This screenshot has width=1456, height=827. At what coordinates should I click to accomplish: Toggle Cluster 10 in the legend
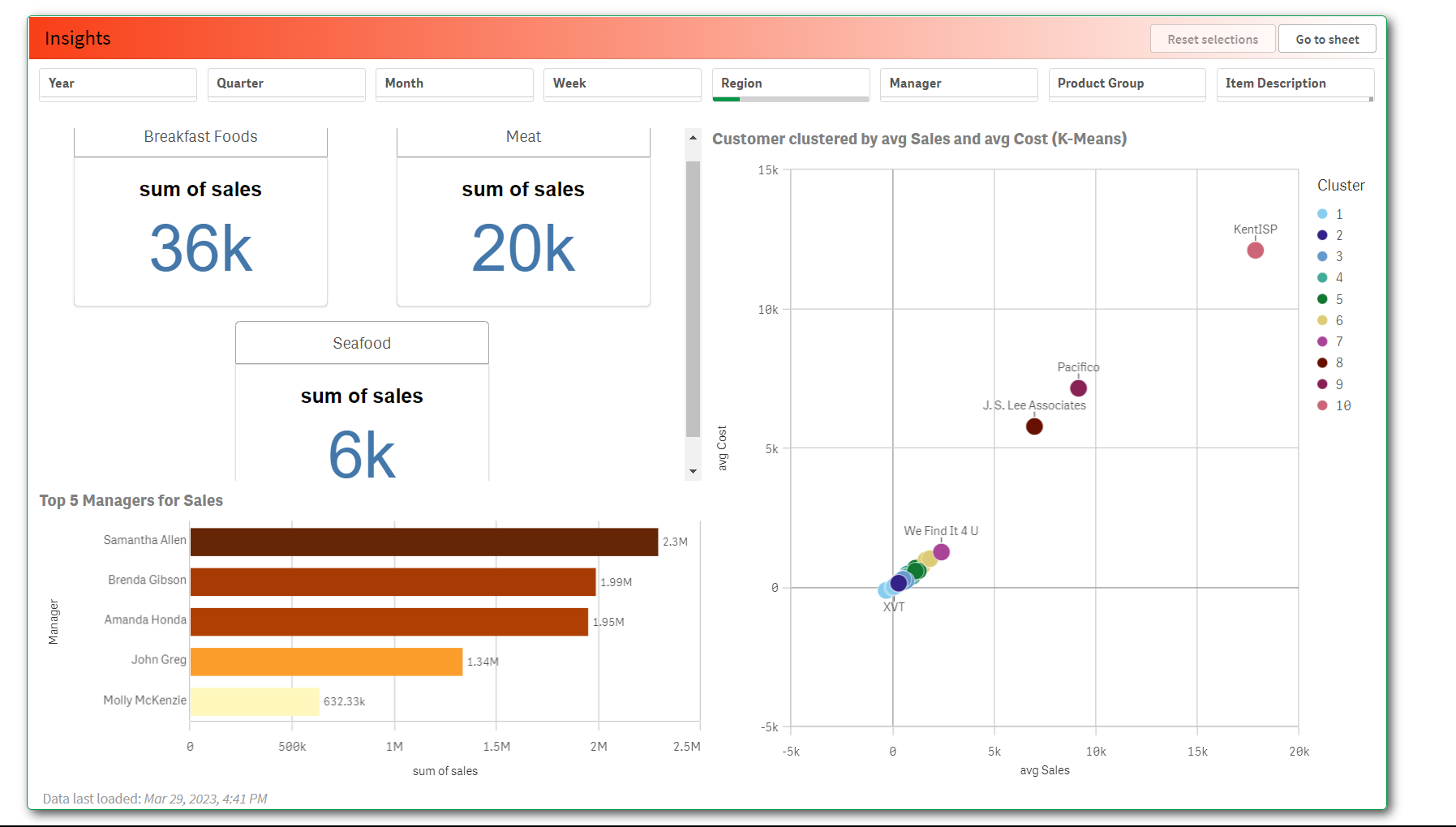pyautogui.click(x=1334, y=405)
